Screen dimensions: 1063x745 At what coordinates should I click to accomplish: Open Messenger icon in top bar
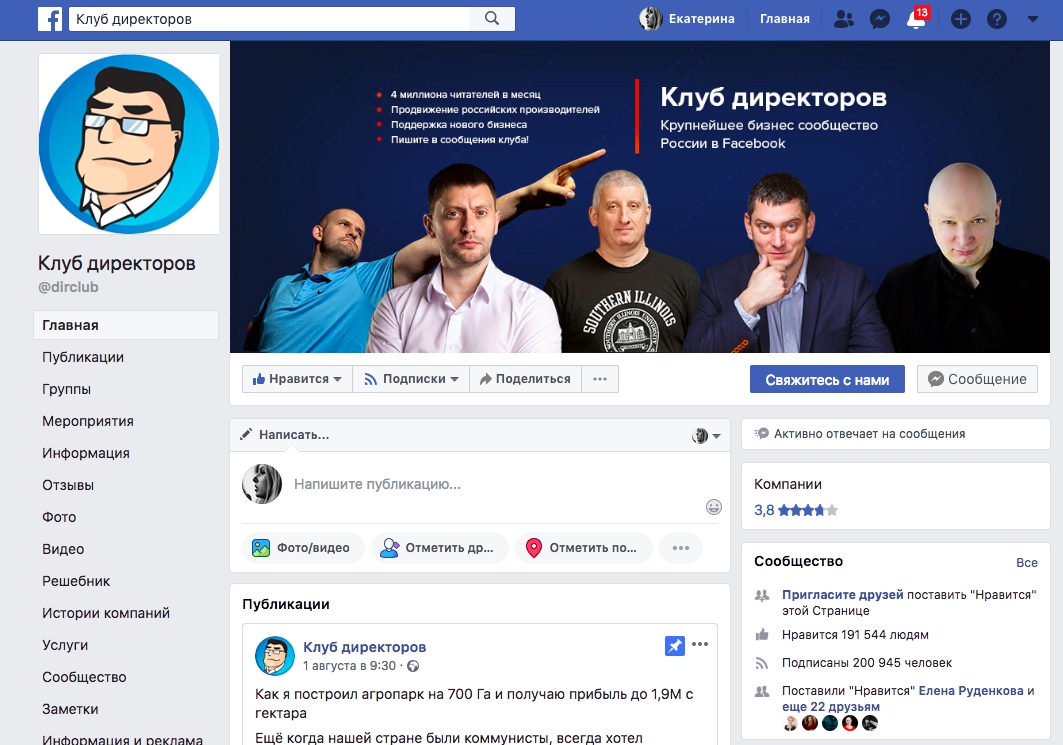click(x=879, y=19)
